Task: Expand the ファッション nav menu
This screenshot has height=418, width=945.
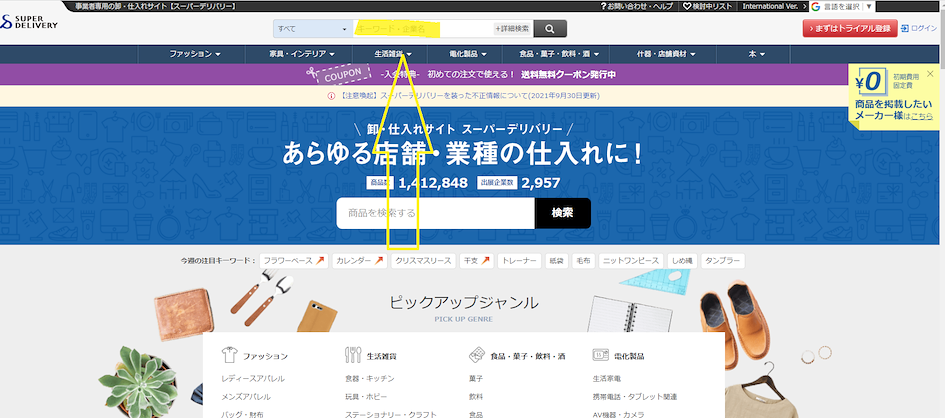Action: [x=194, y=54]
